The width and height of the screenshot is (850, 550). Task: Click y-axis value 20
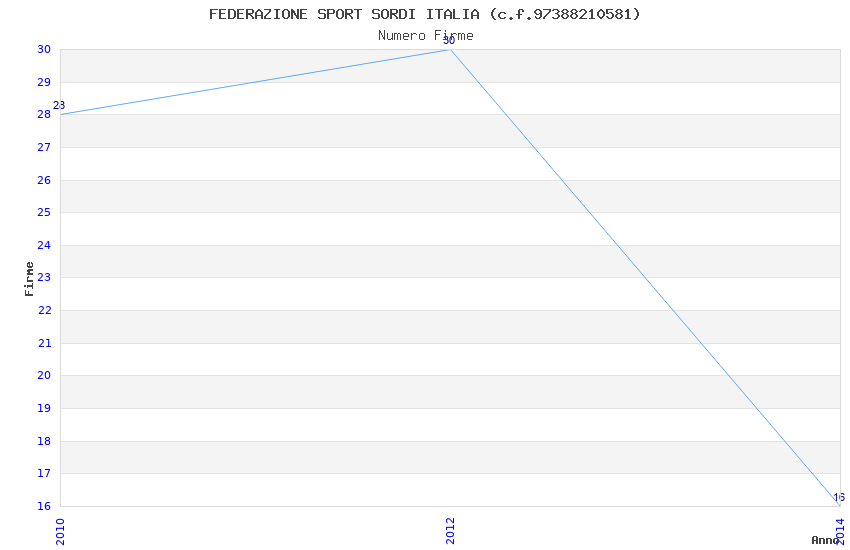coord(44,376)
